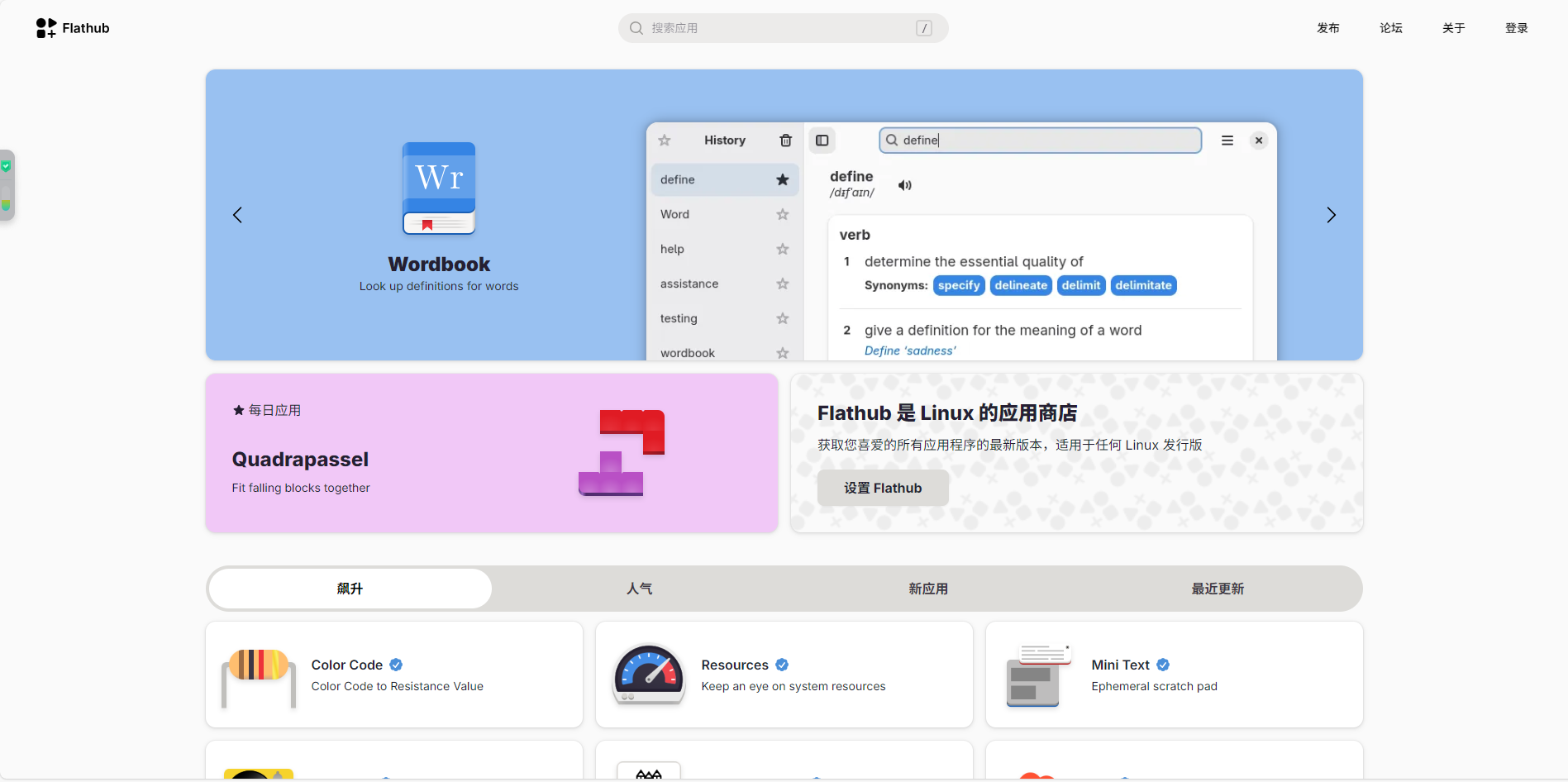Advance to the next carousel slide
The width and height of the screenshot is (1568, 782).
click(x=1331, y=215)
